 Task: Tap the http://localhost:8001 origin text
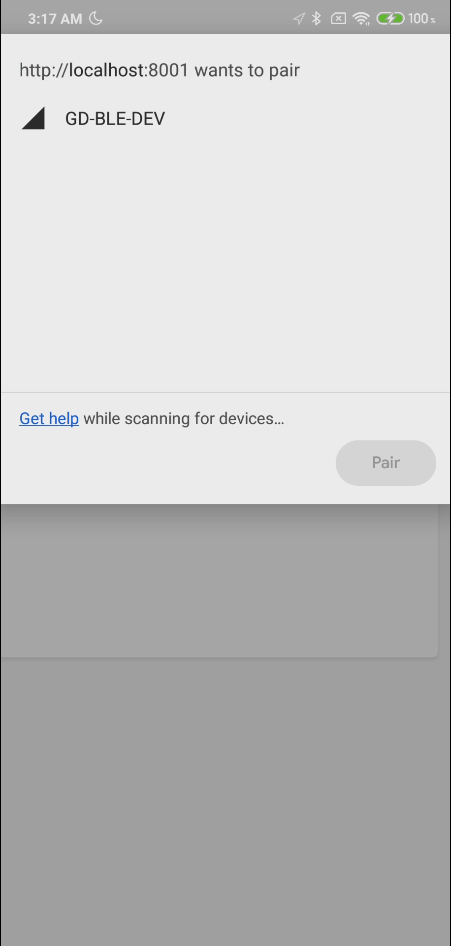[x=104, y=71]
